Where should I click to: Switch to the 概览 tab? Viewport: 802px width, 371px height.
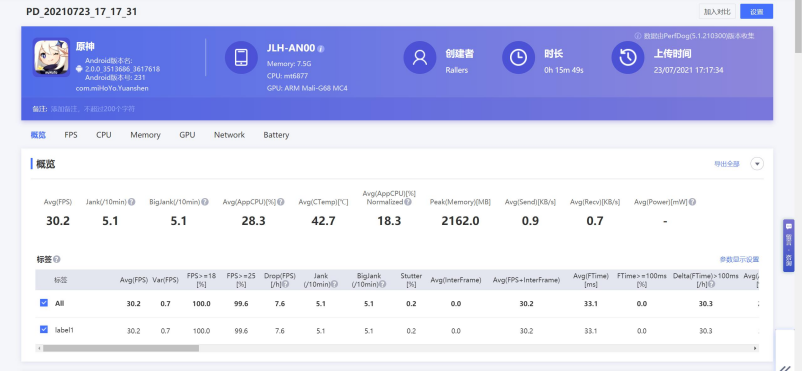tap(38, 135)
